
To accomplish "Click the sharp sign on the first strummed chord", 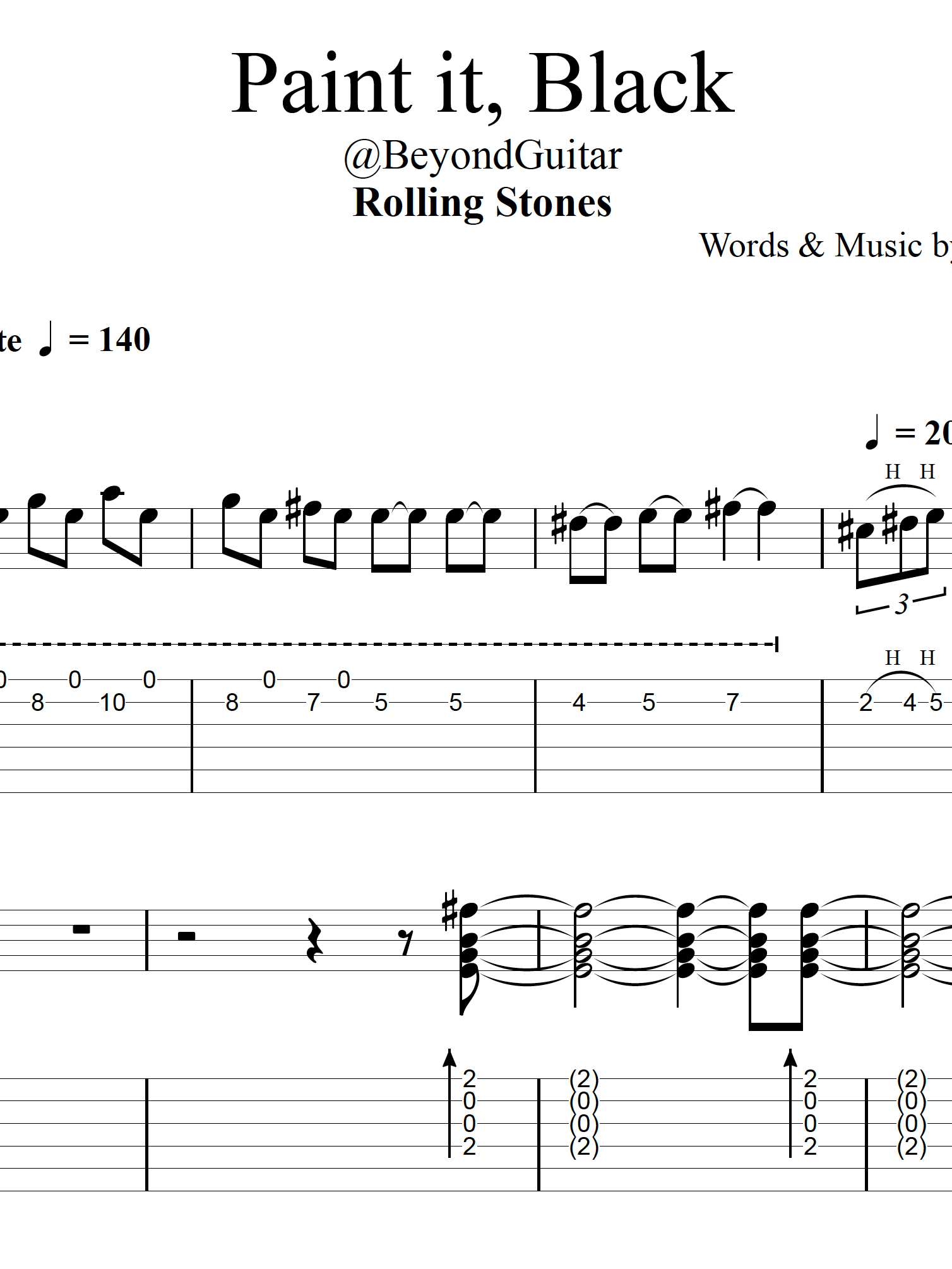I will click(449, 911).
